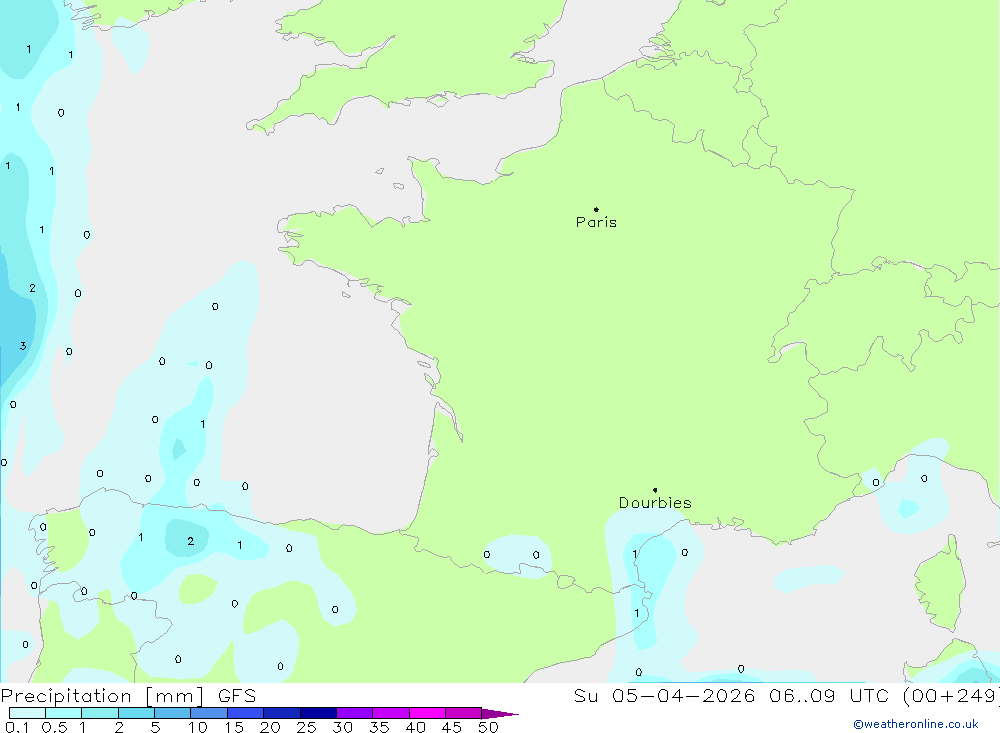Pick the lightest cyan 0.1–0.5 mm legend swatch
Image resolution: width=1000 pixels, height=733 pixels.
pos(27,713)
